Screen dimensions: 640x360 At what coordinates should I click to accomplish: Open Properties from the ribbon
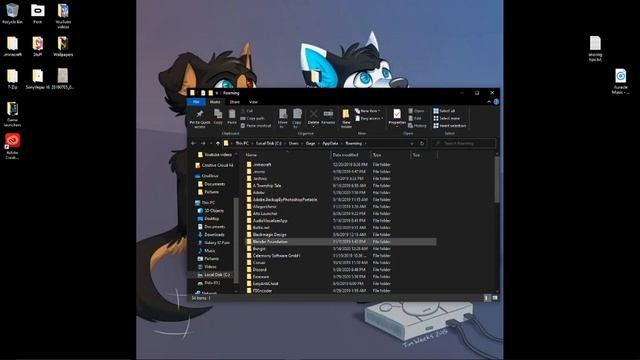[x=397, y=118]
